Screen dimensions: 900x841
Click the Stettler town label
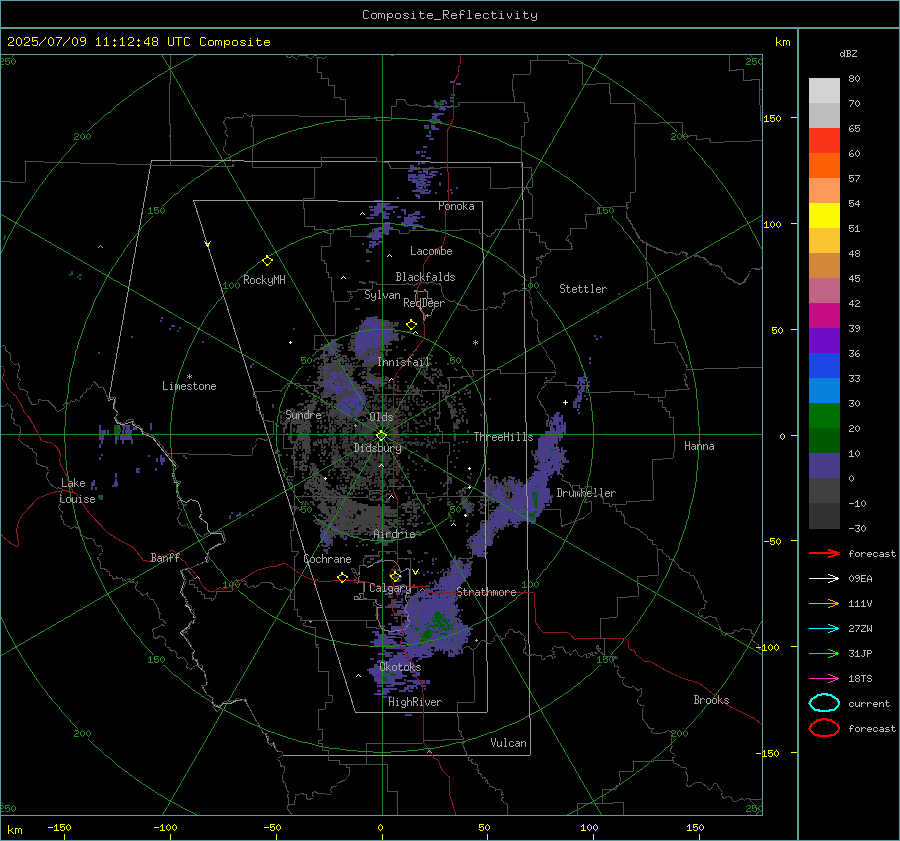pyautogui.click(x=583, y=289)
